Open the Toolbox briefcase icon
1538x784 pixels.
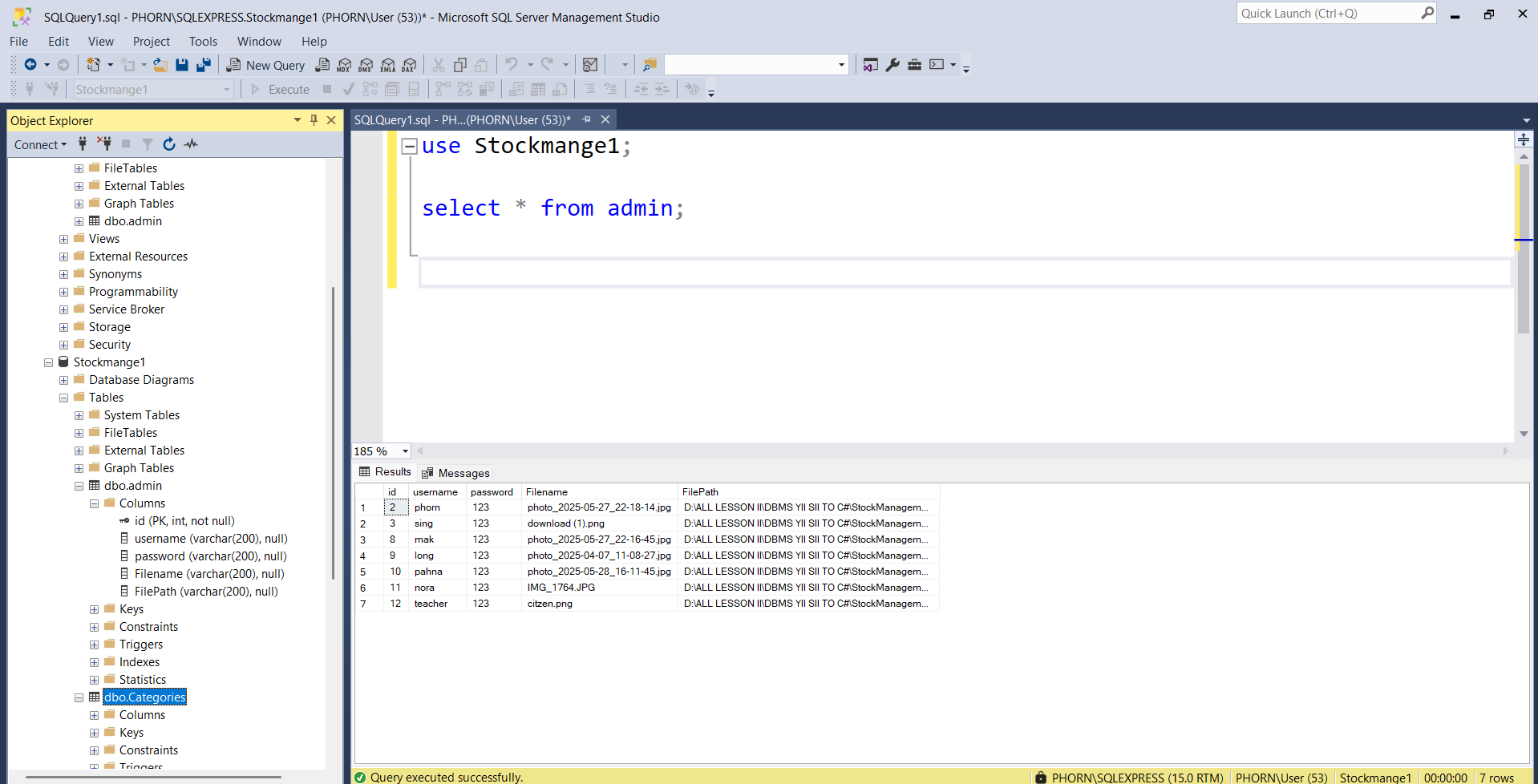point(914,65)
